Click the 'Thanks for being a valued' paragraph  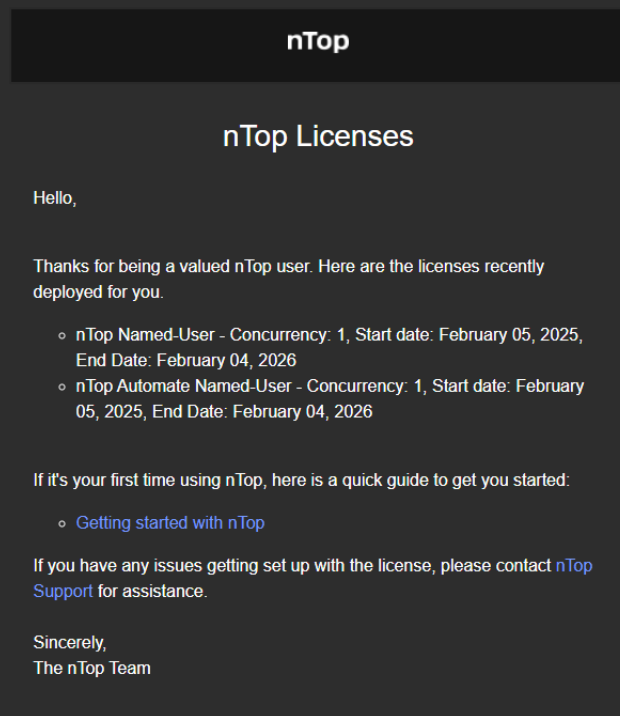pos(289,279)
